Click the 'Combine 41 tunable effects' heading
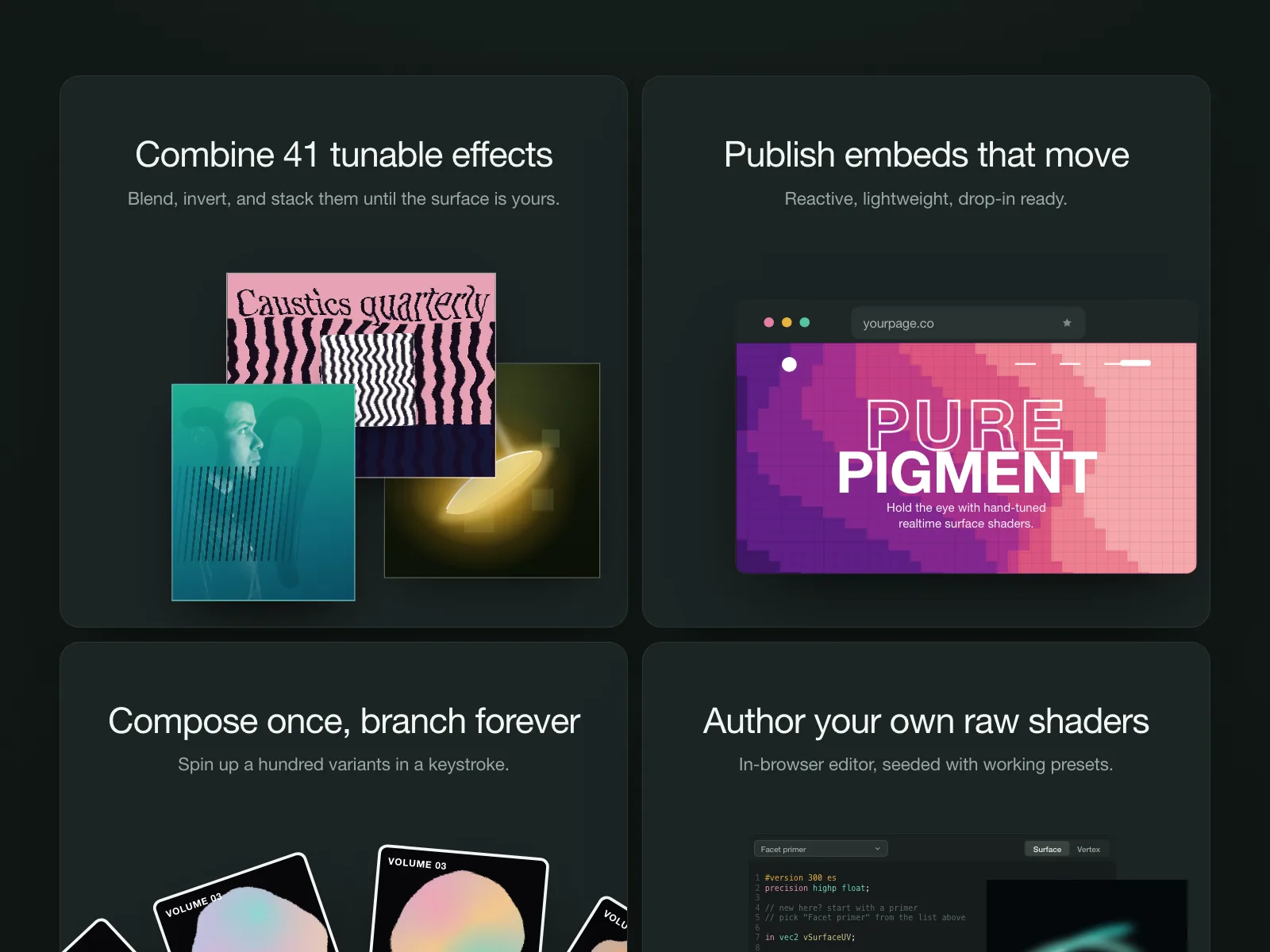This screenshot has height=952, width=1270. 344,155
